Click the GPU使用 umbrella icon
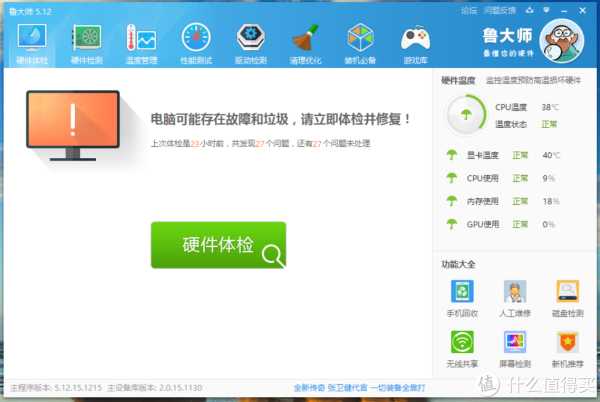This screenshot has width=600, height=402. point(452,224)
